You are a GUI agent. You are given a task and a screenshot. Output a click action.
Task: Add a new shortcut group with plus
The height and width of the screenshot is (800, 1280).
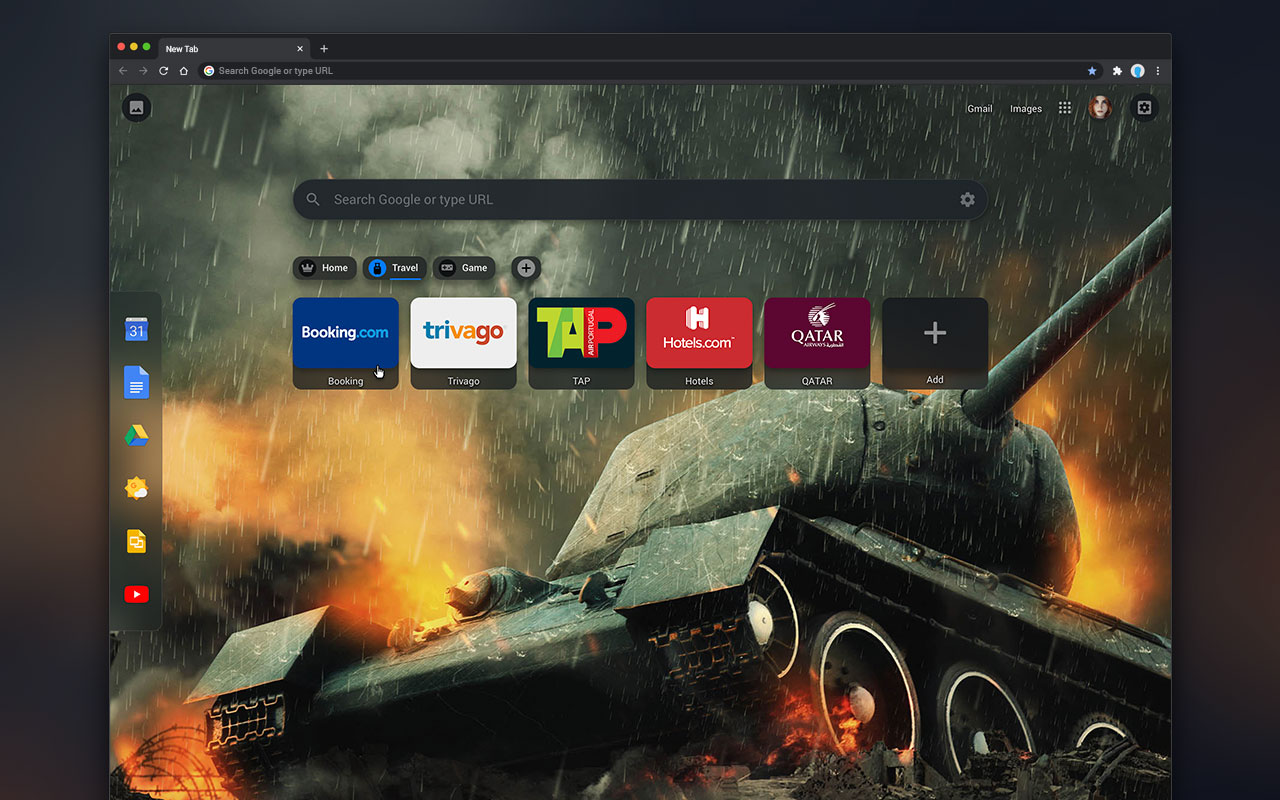pyautogui.click(x=526, y=268)
